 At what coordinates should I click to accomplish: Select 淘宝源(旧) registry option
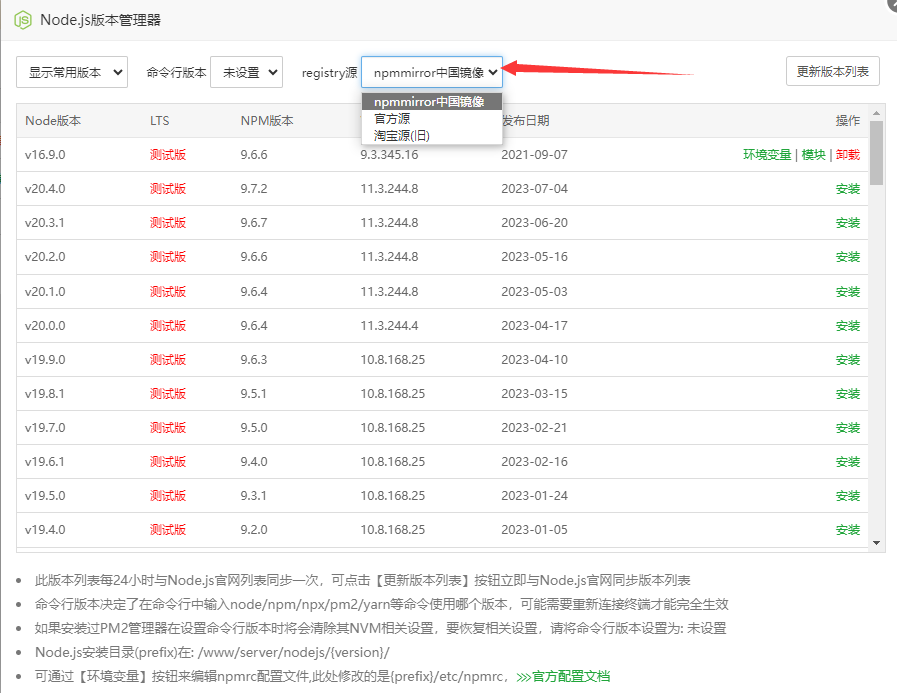(432, 136)
